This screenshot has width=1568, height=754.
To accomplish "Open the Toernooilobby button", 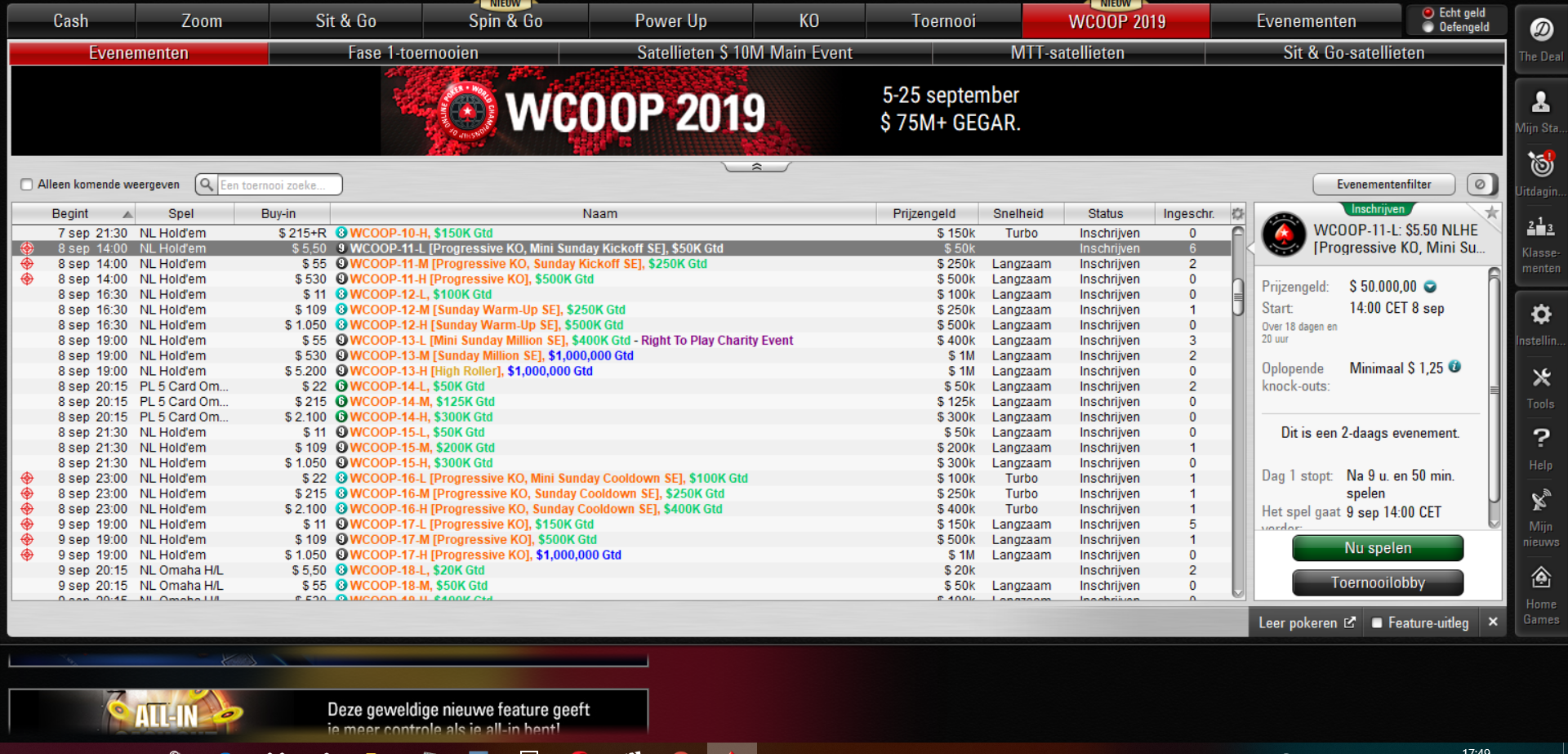I will click(x=1378, y=583).
